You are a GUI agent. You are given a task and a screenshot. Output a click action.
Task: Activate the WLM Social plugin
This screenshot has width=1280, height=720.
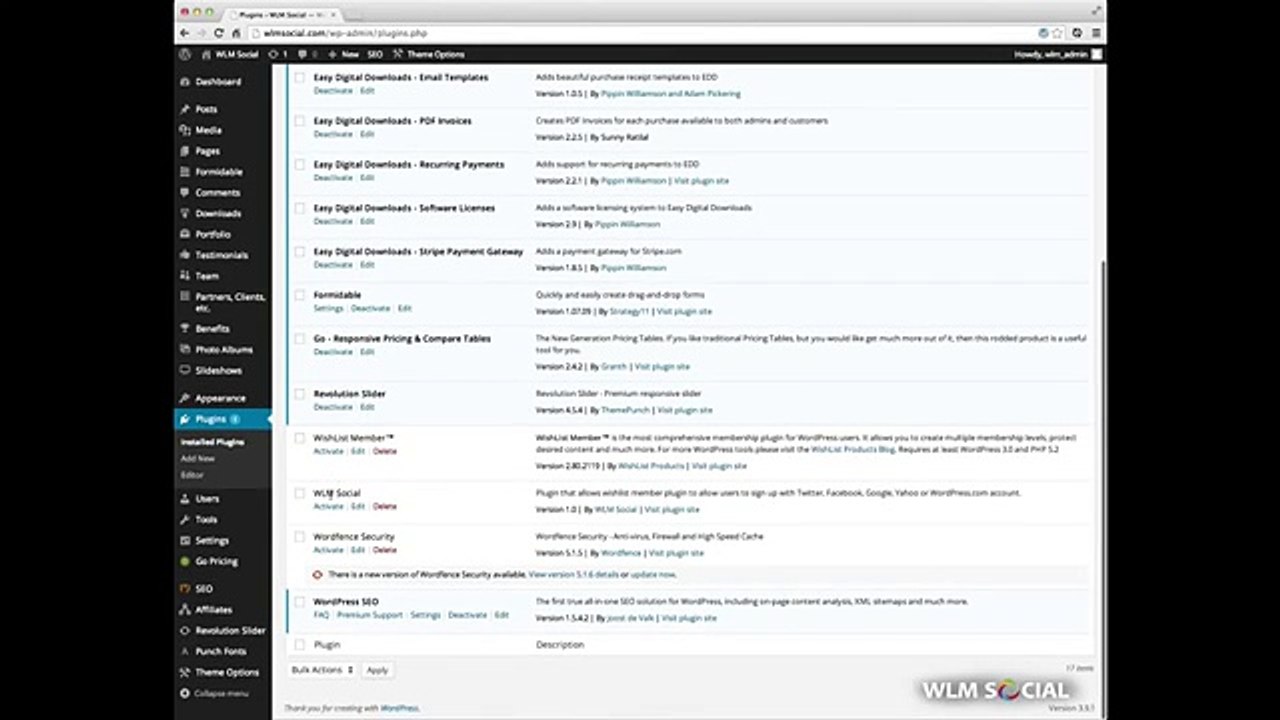(x=328, y=506)
